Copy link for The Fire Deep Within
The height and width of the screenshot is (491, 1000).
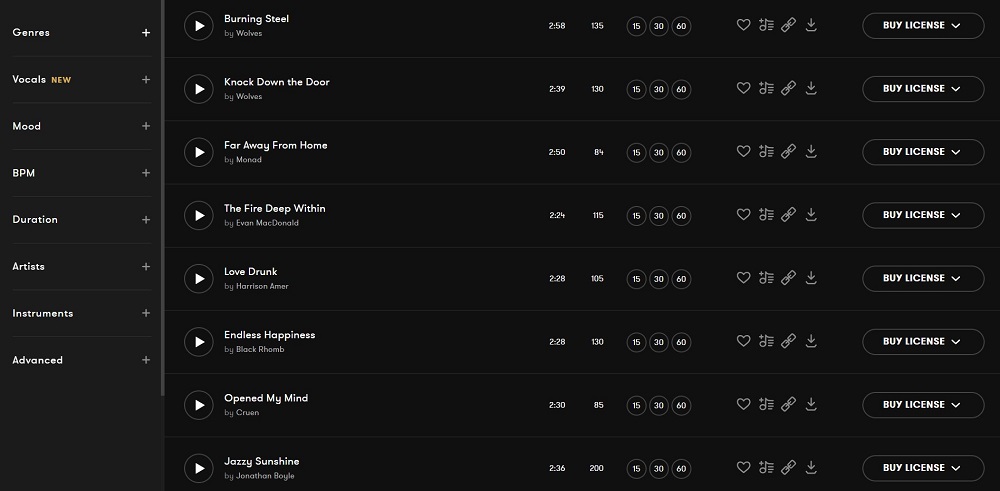[x=788, y=215]
